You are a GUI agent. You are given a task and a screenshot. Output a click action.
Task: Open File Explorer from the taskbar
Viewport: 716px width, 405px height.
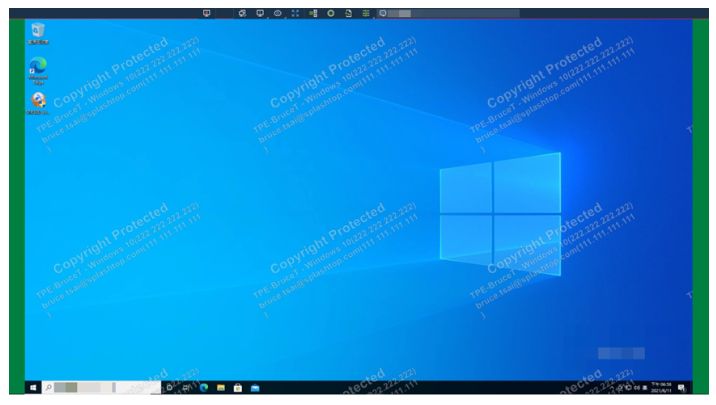click(x=221, y=388)
